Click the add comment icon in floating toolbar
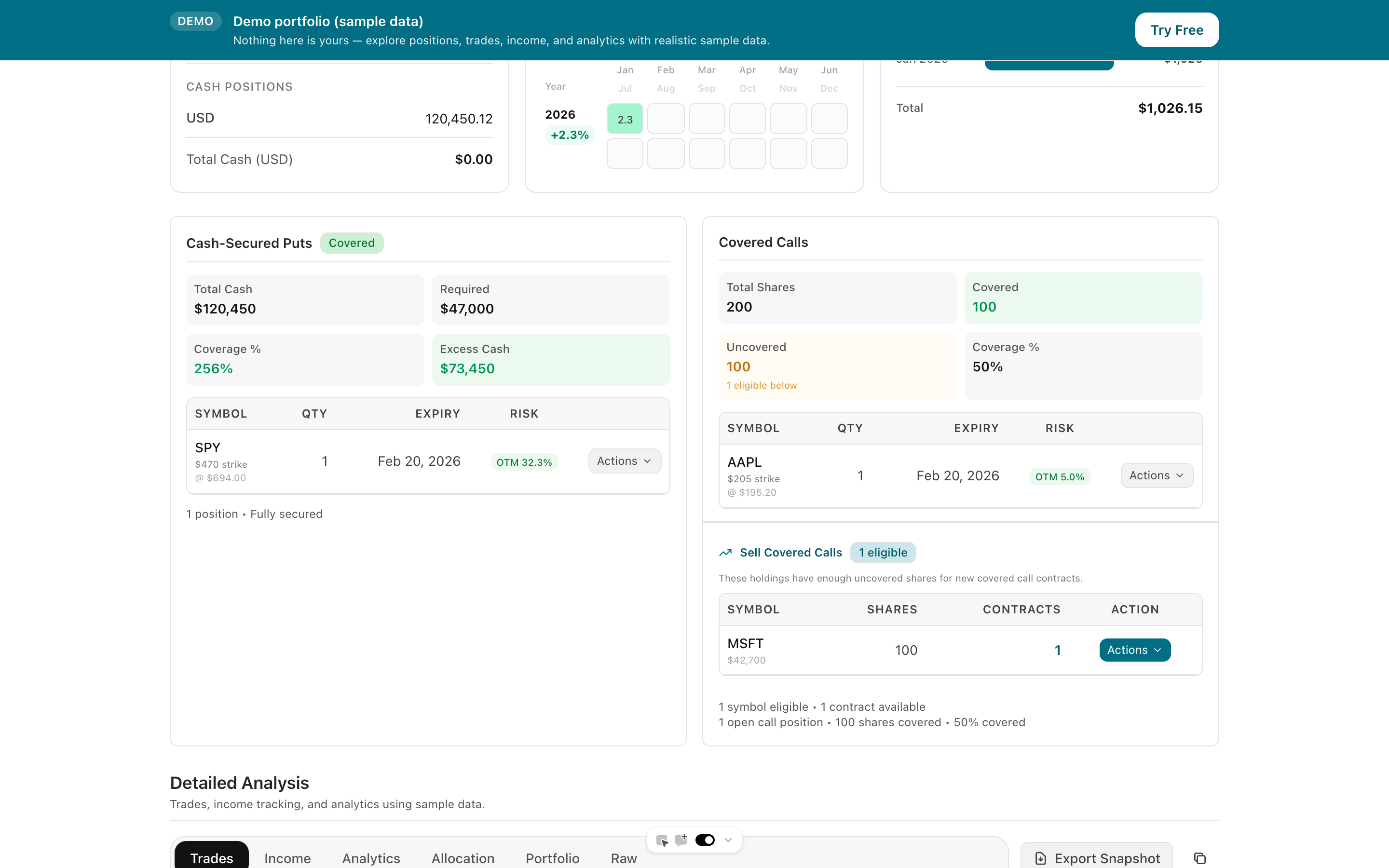This screenshot has width=1389, height=868. (682, 839)
